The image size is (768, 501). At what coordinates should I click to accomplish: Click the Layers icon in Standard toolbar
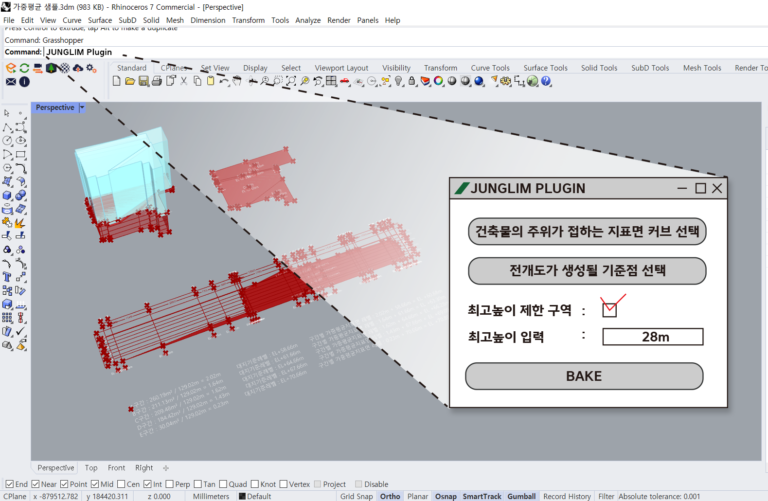(425, 81)
